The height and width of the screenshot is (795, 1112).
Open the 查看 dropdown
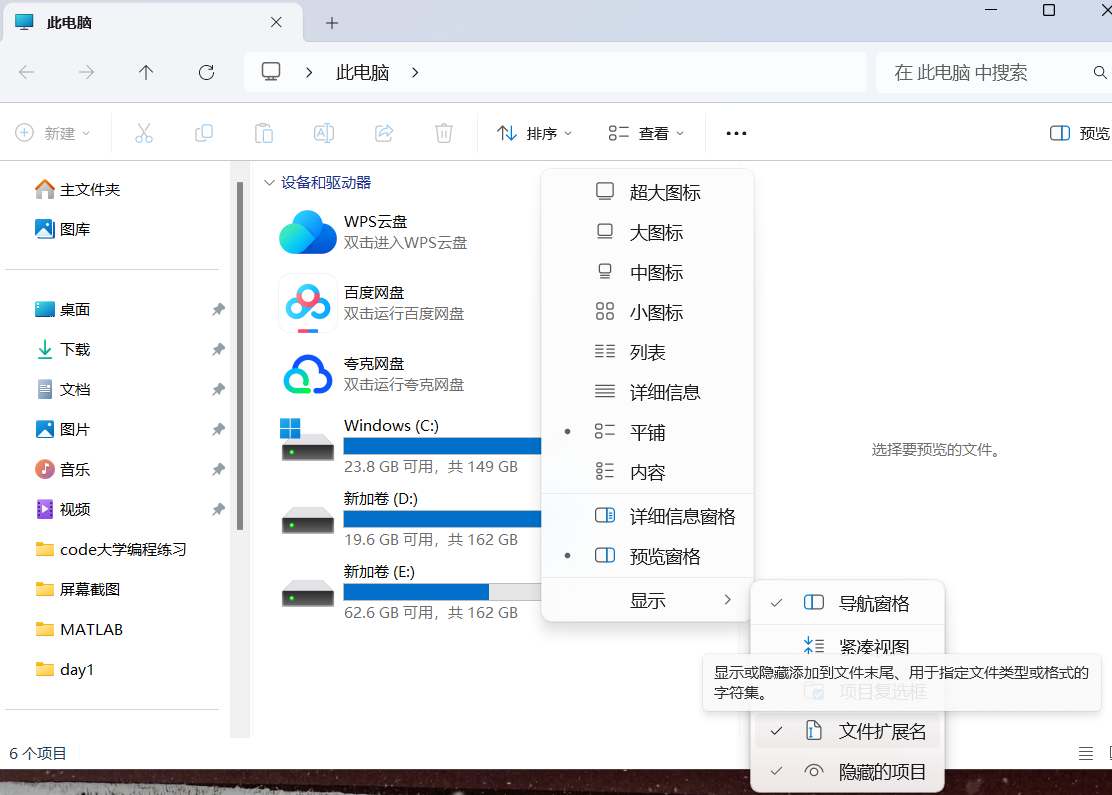click(646, 133)
